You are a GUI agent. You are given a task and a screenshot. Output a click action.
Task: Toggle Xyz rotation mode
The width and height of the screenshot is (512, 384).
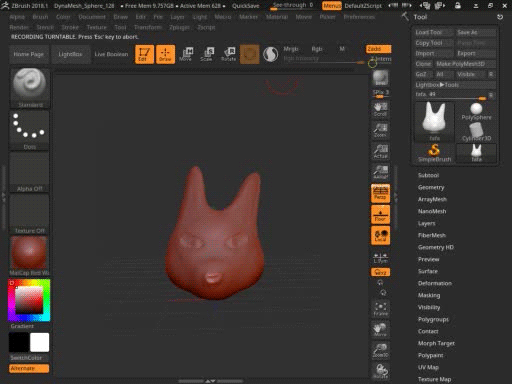[380, 272]
